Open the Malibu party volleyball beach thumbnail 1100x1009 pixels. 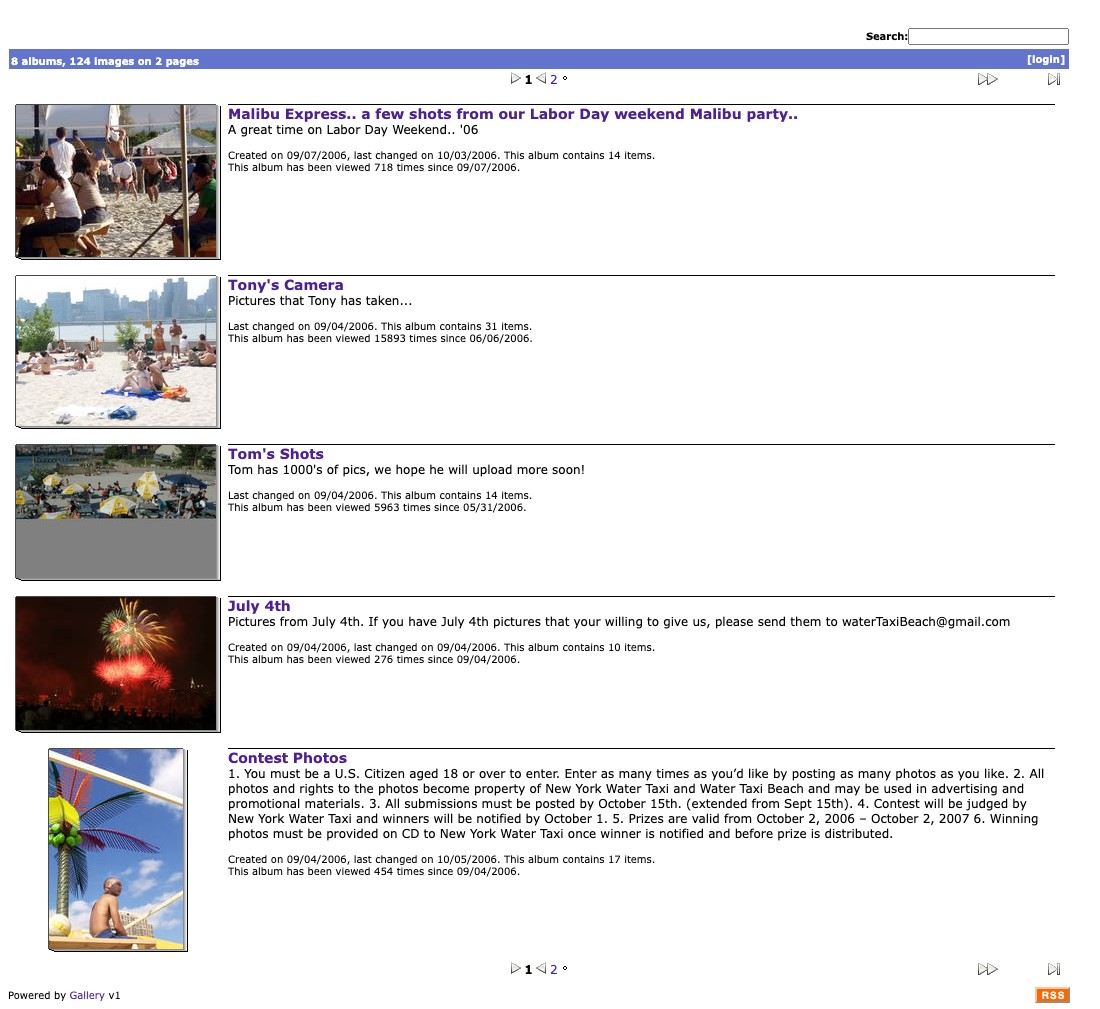116,181
